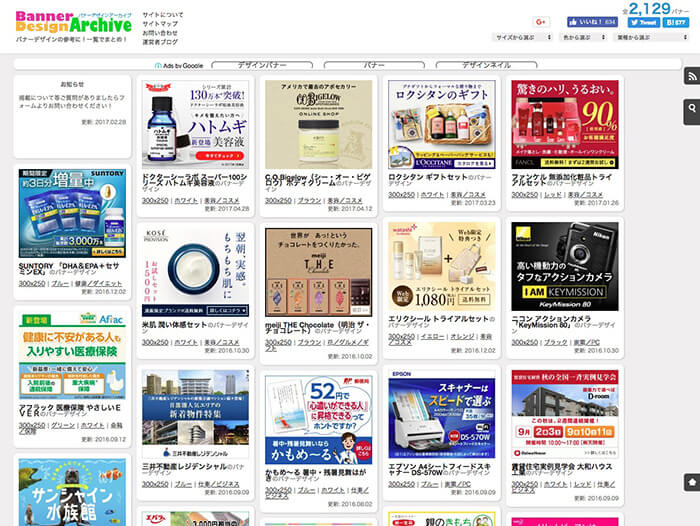Click the 三井不動産レジデンシャル title link
Image resolution: width=700 pixels, height=526 pixels.
click(x=184, y=467)
